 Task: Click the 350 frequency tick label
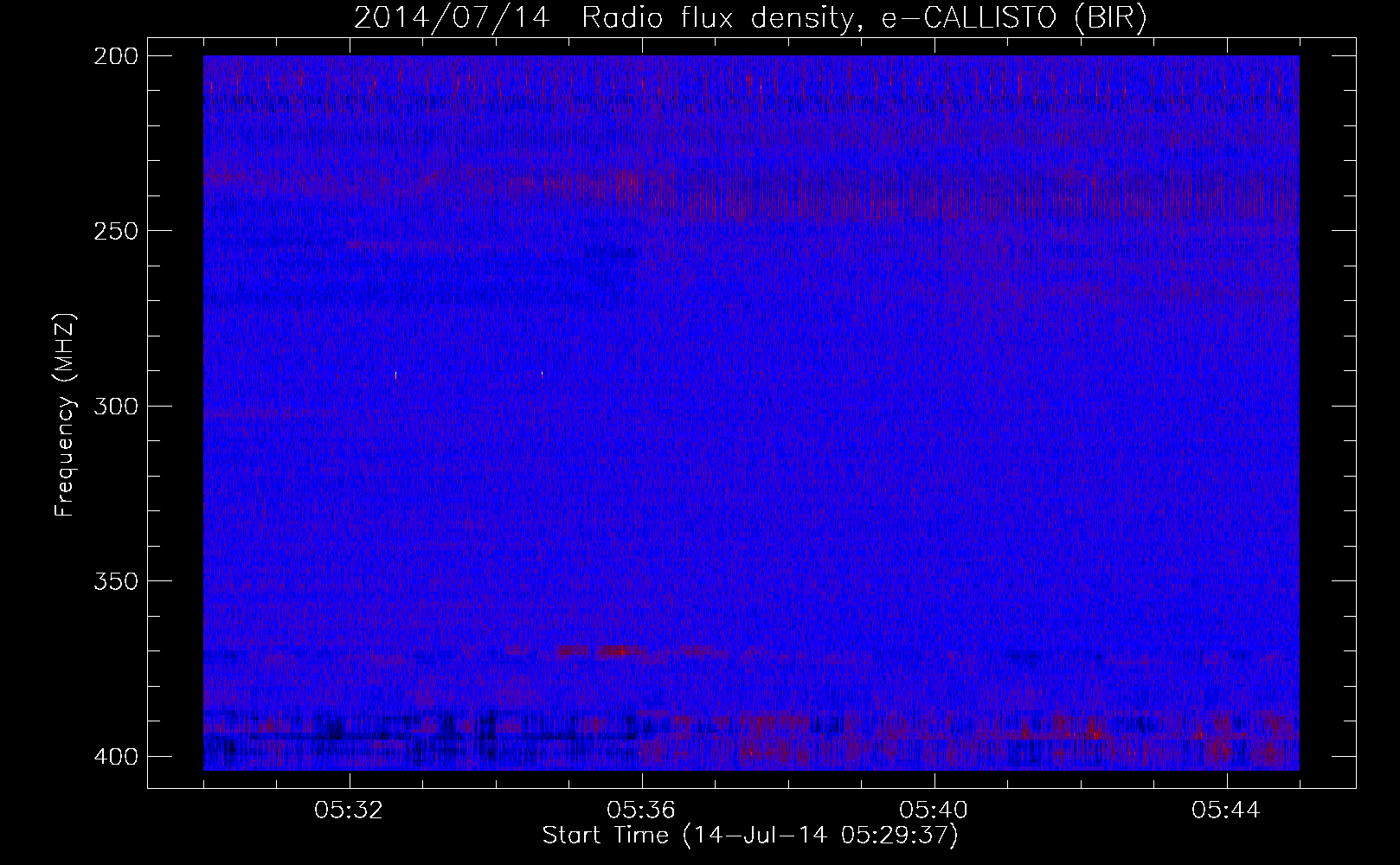click(114, 581)
